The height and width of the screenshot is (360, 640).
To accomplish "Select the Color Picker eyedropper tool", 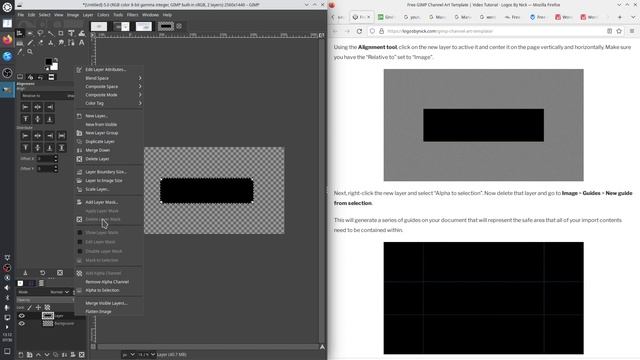I will point(20,52).
